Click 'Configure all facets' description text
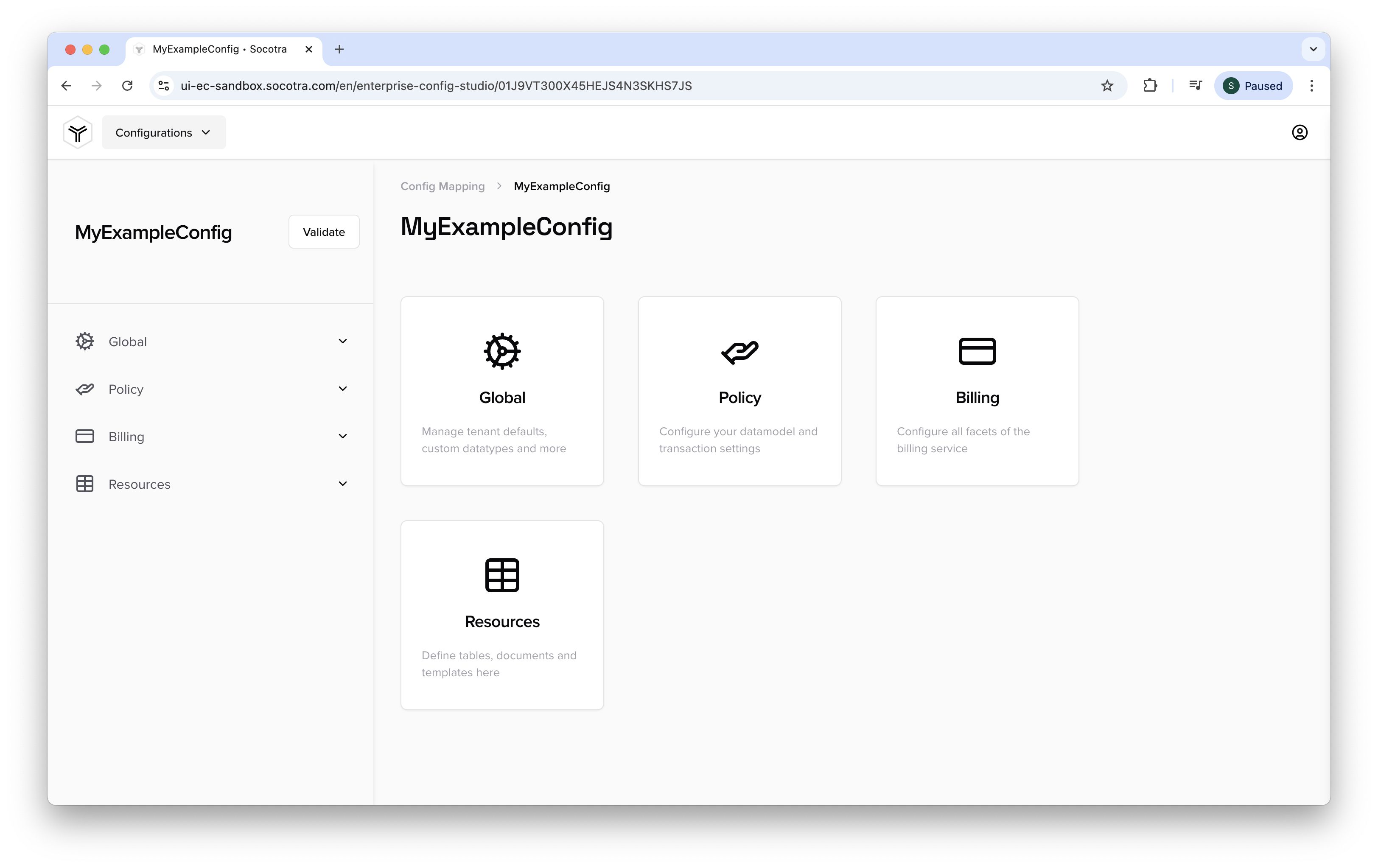The width and height of the screenshot is (1378, 868). coord(963,440)
